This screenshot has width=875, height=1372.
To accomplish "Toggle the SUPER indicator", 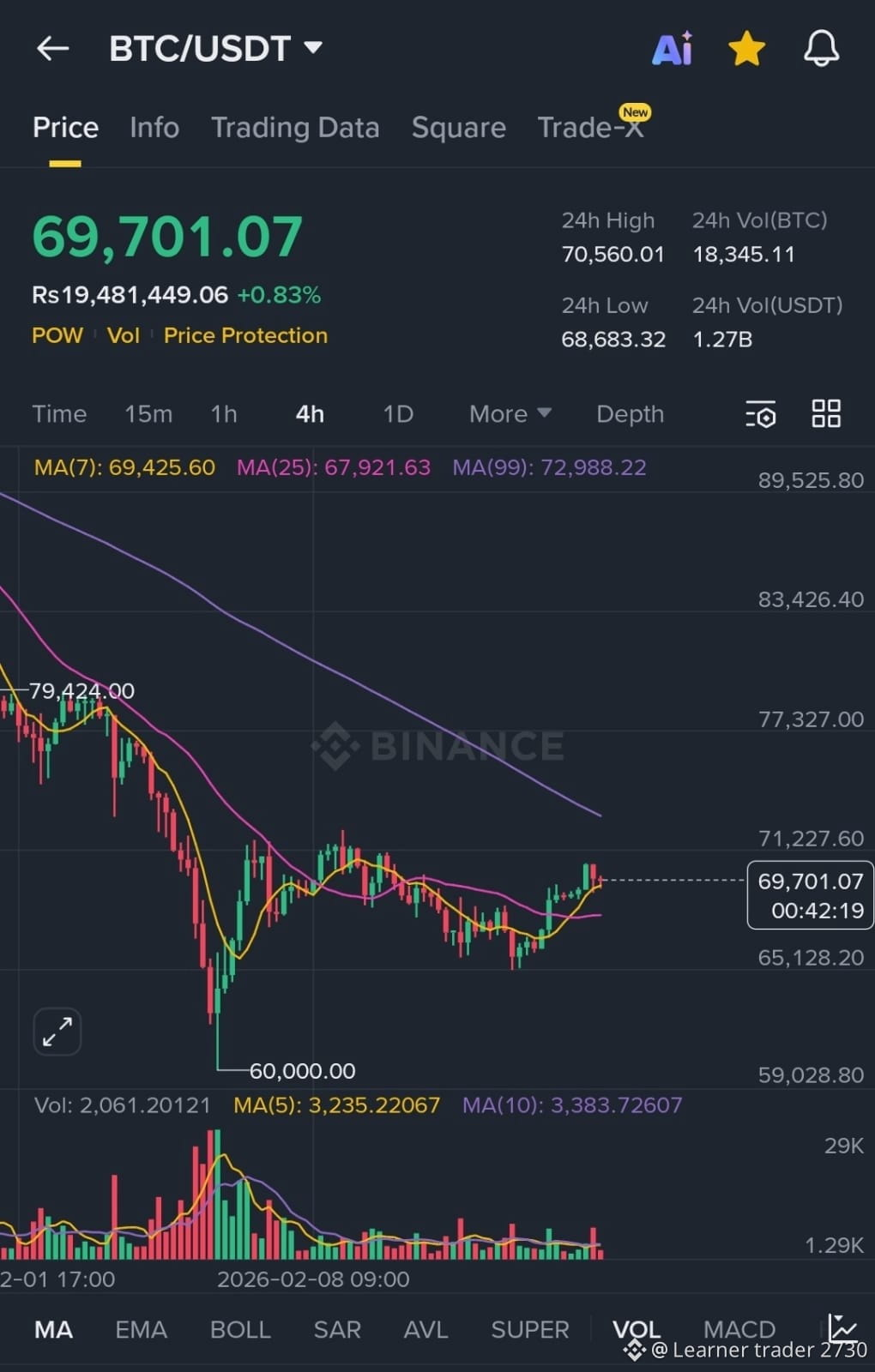I will tap(529, 1329).
